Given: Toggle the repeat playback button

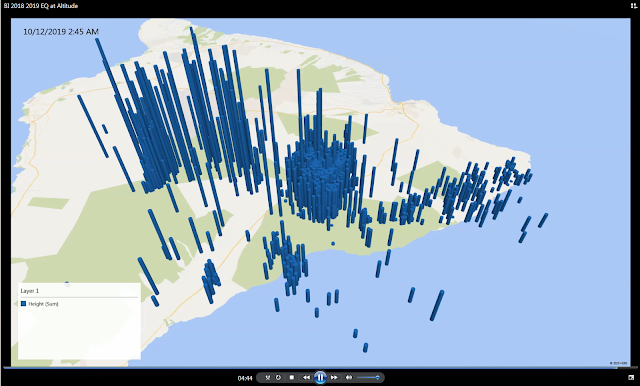Looking at the screenshot, I should (x=278, y=377).
